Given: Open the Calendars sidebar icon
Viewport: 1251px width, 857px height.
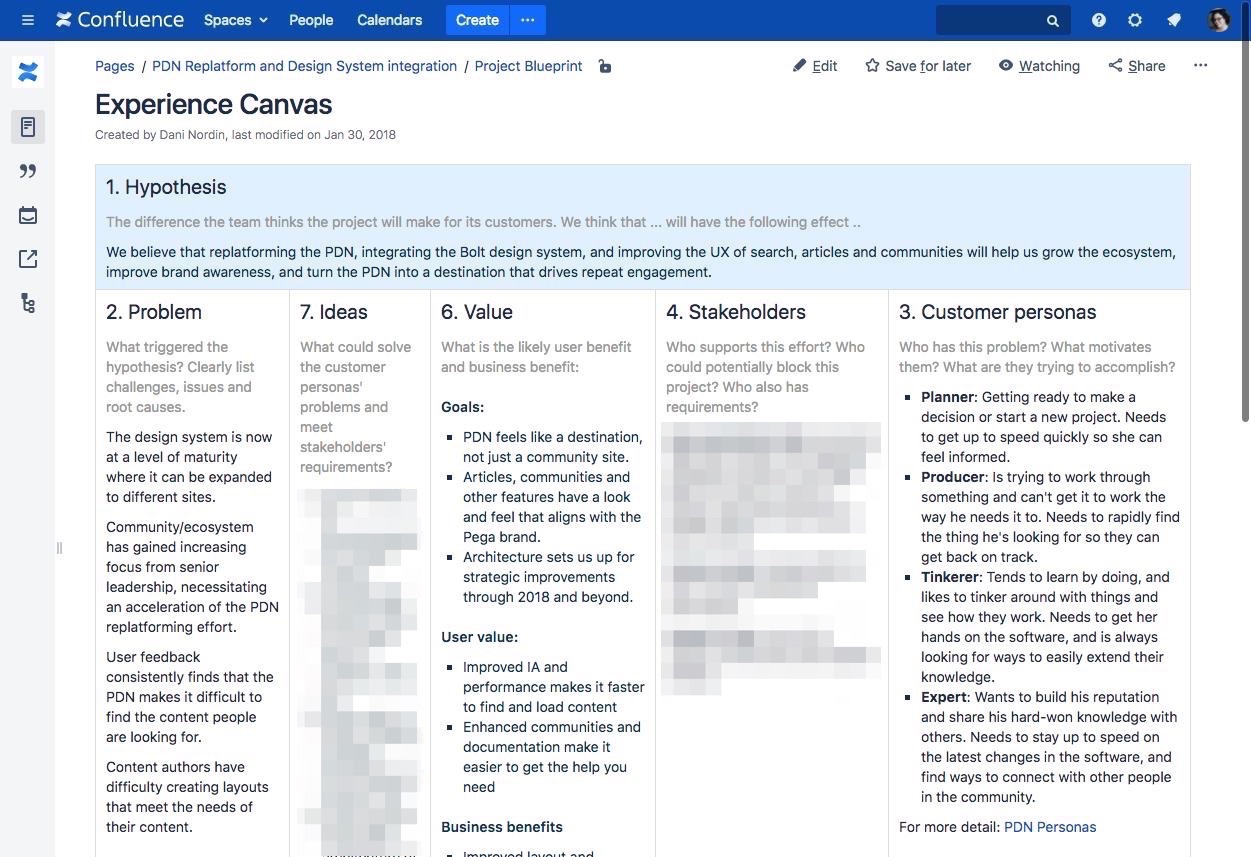Looking at the screenshot, I should coord(28,215).
